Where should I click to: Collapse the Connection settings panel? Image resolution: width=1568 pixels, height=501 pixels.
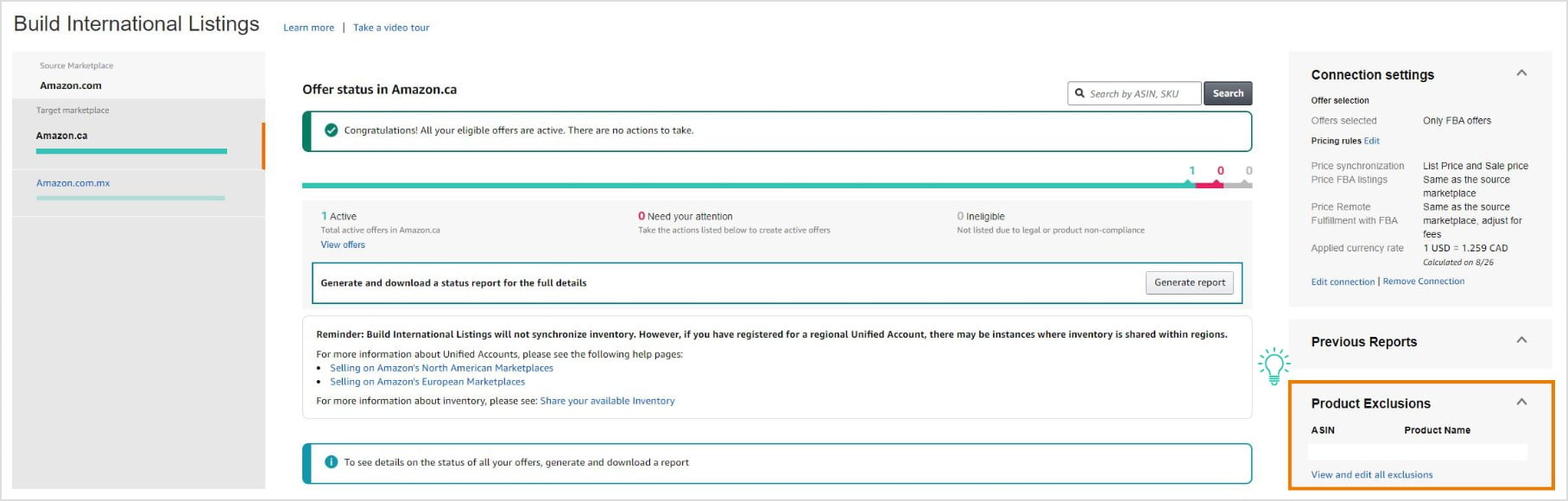click(x=1521, y=73)
